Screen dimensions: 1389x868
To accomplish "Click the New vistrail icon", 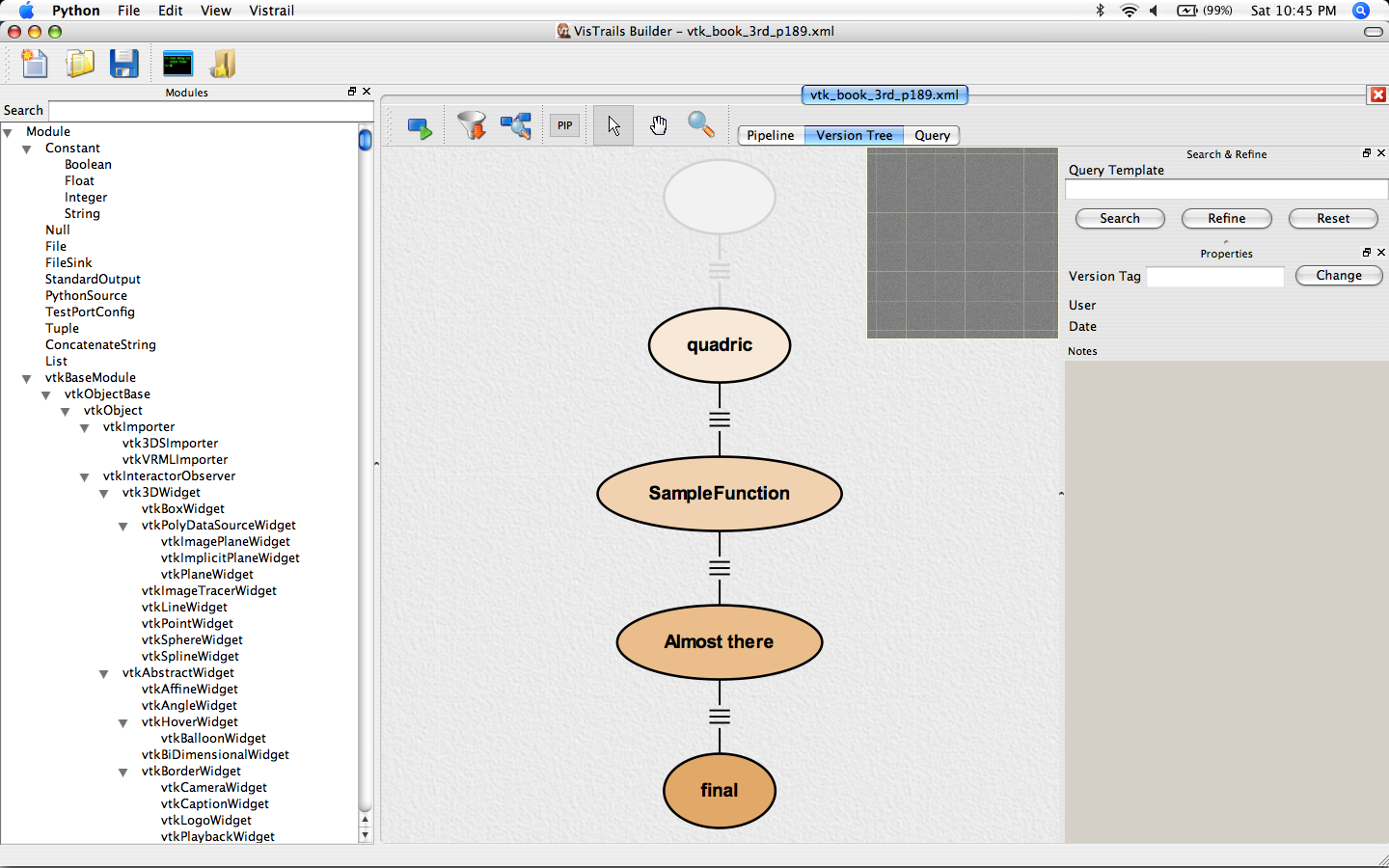I will [35, 64].
